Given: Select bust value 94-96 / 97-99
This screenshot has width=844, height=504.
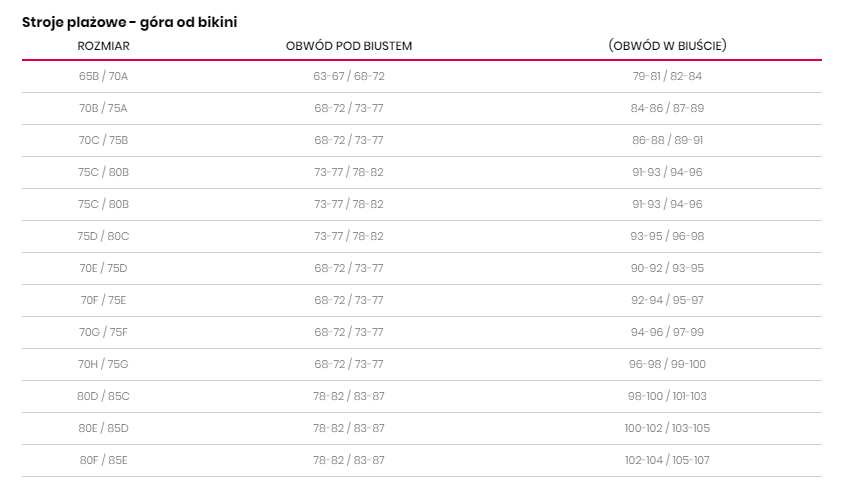Looking at the screenshot, I should 667,332.
